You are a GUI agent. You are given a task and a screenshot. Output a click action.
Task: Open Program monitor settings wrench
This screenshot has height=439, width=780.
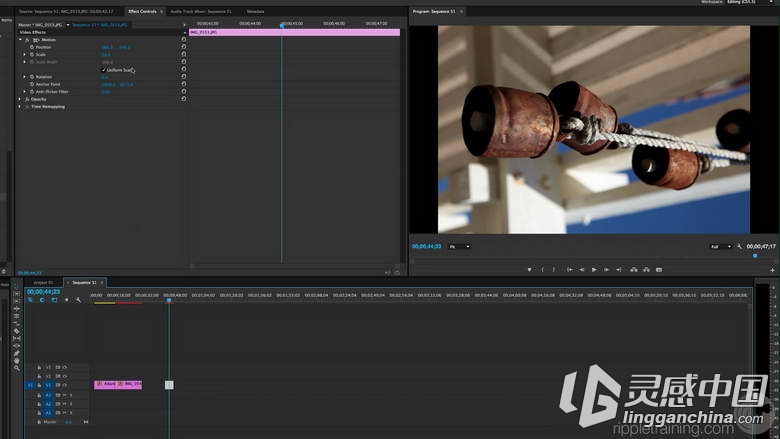(x=740, y=247)
